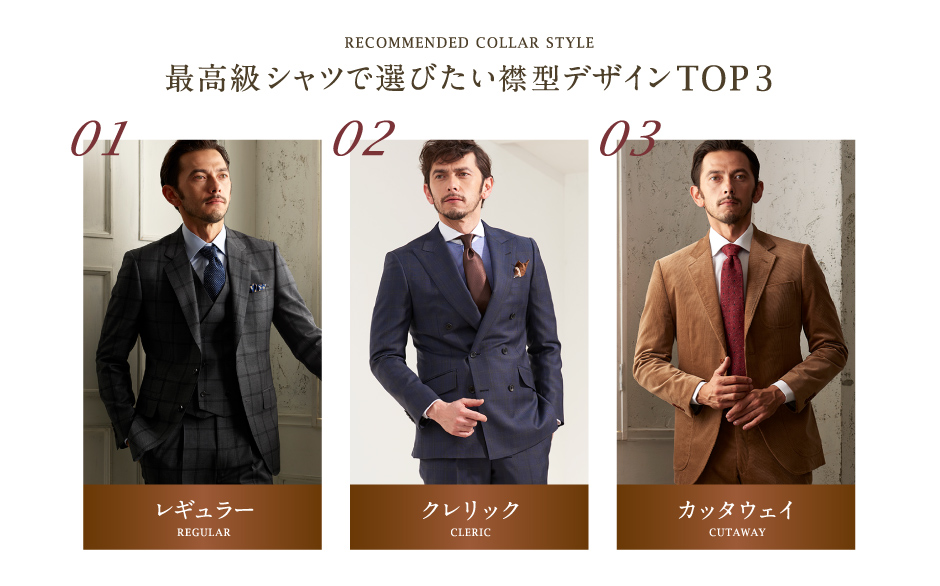Click the クレリック CLERIC label banner
940x586 pixels.
tap(469, 517)
